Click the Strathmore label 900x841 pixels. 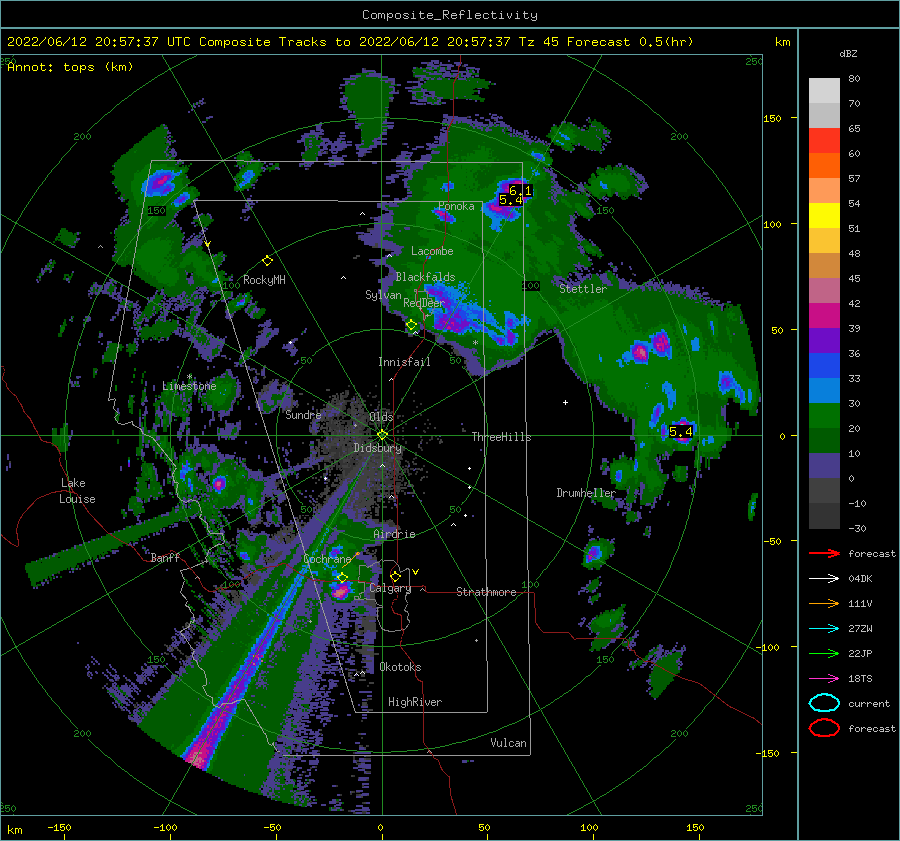coord(486,592)
